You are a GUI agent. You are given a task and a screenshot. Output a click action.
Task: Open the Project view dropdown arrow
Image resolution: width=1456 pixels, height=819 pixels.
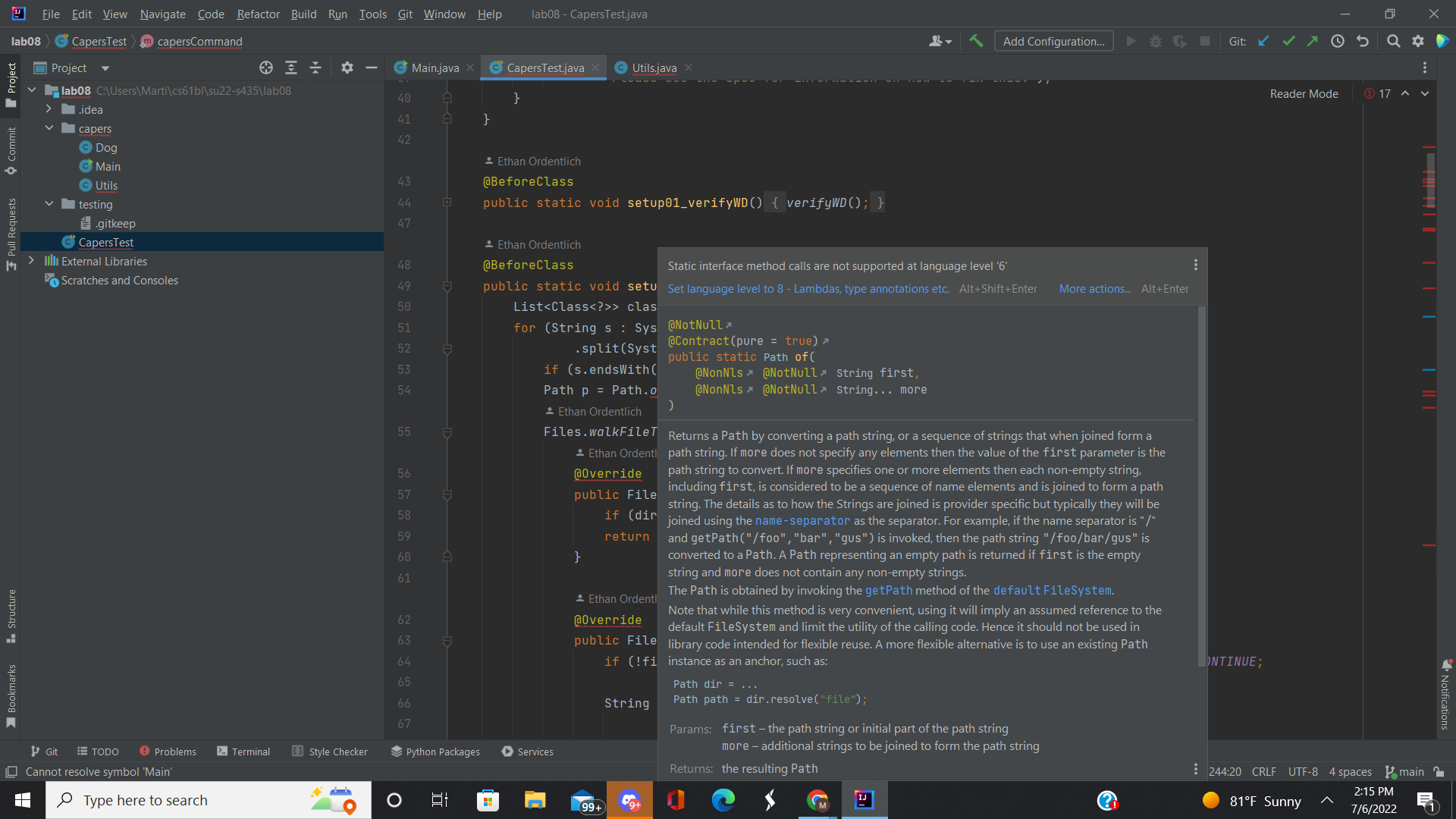point(105,68)
